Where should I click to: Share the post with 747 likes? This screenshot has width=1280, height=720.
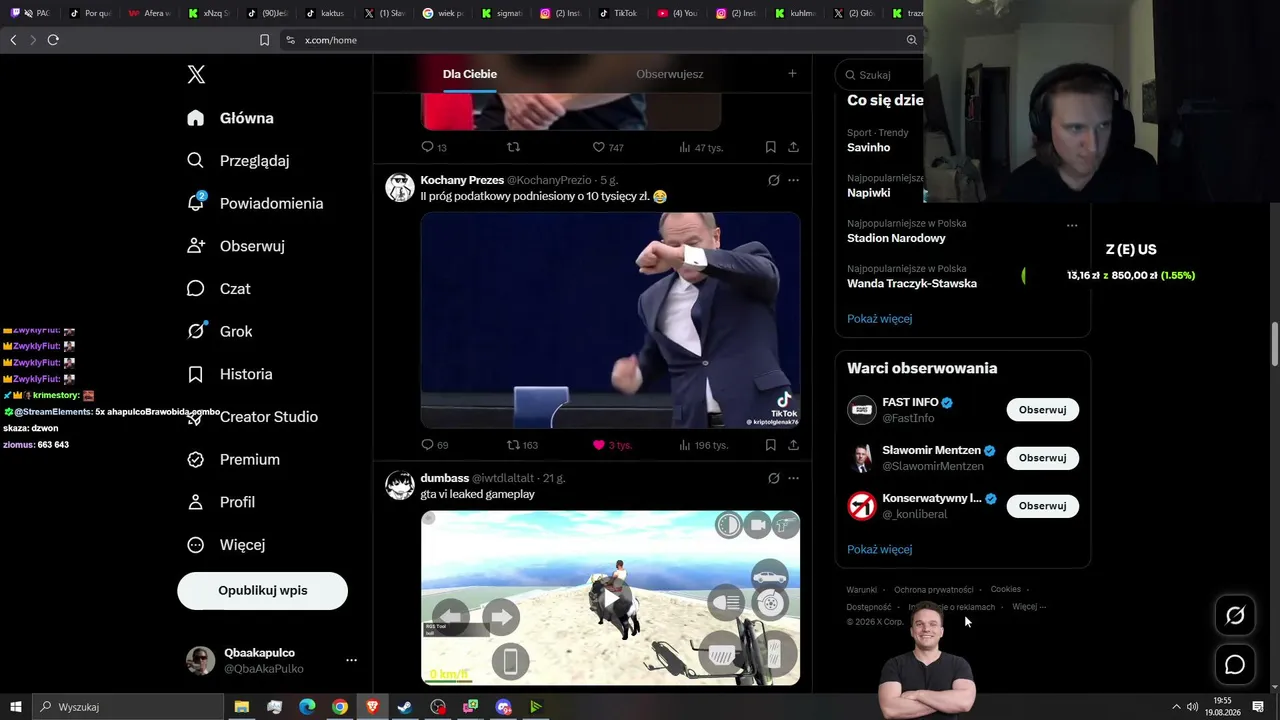tap(793, 147)
